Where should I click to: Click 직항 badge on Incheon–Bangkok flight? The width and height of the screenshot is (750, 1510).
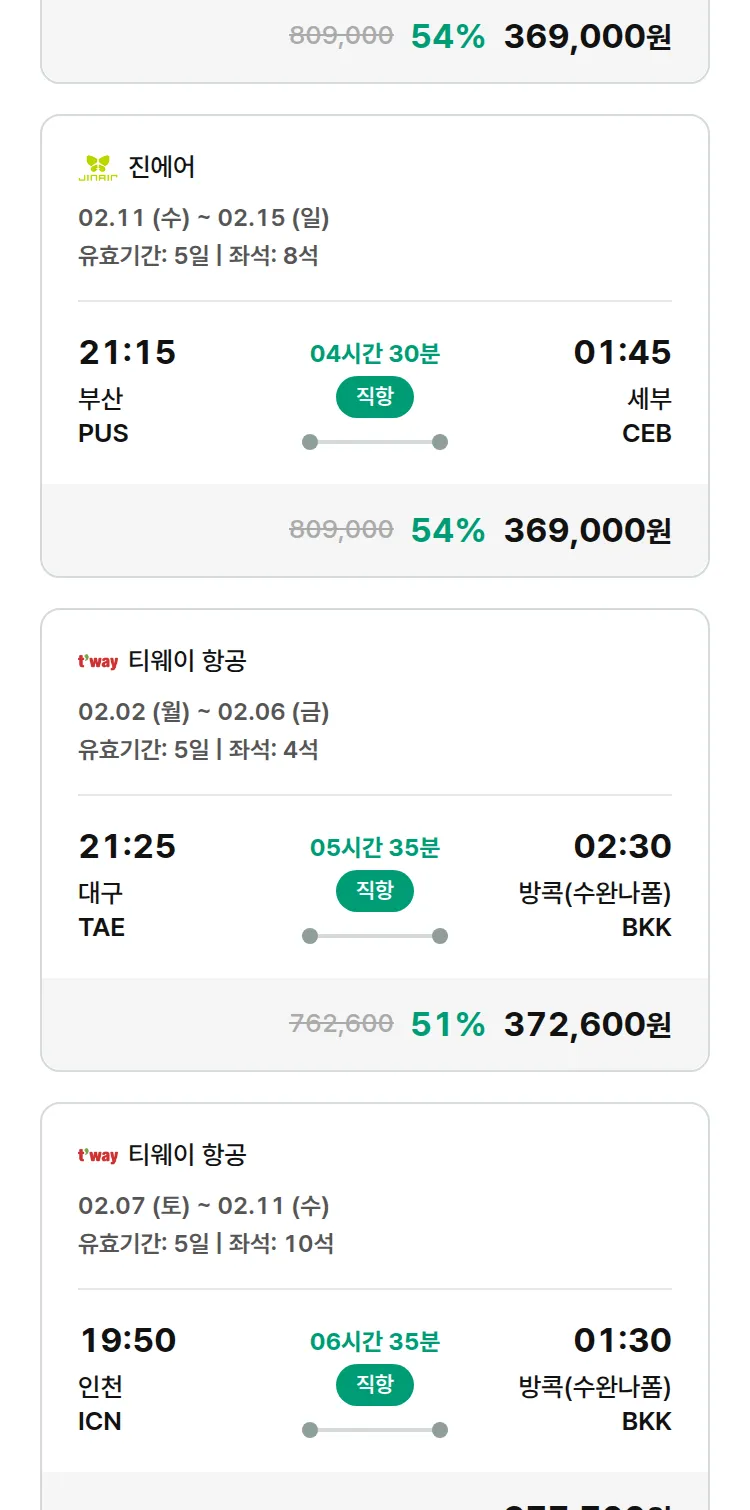coord(375,1385)
